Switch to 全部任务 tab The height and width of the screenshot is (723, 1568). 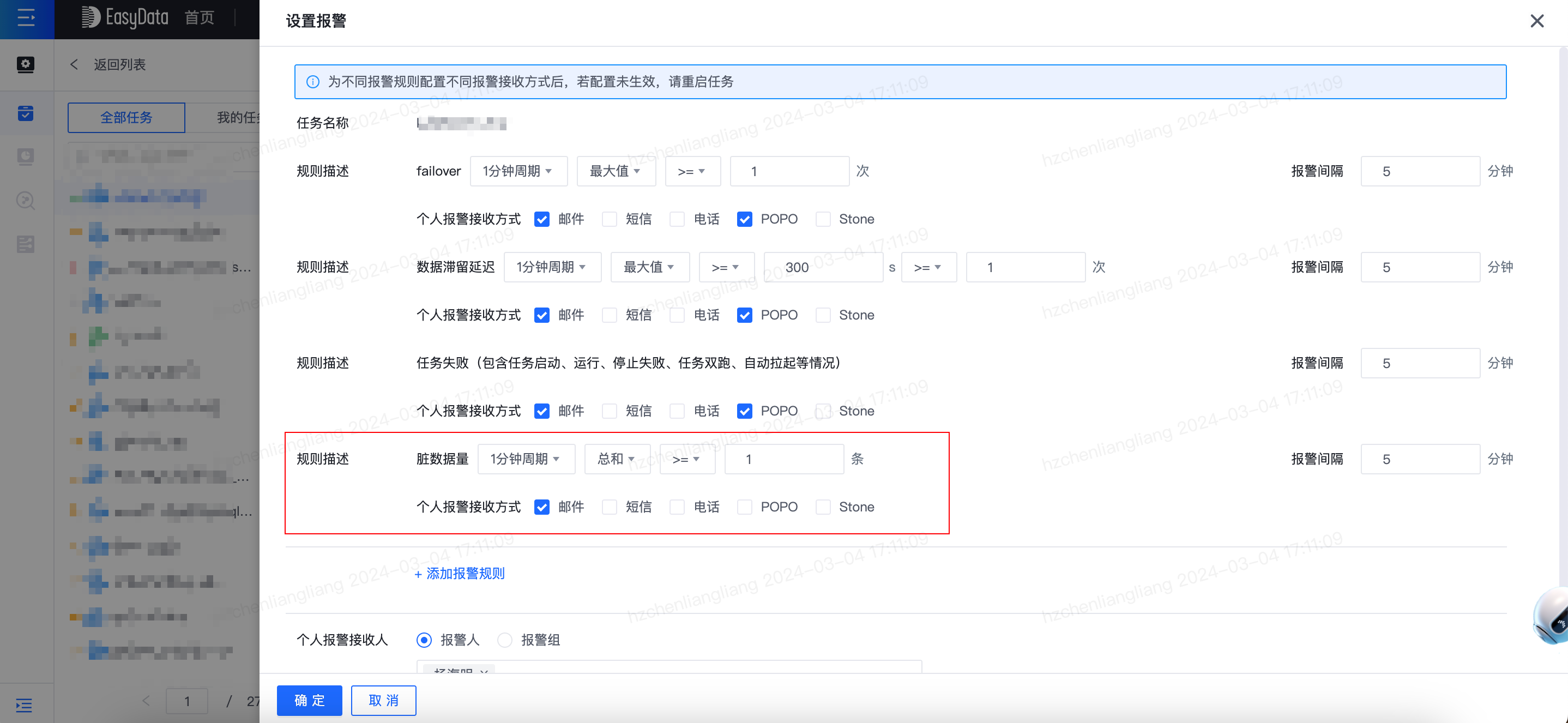pos(126,117)
